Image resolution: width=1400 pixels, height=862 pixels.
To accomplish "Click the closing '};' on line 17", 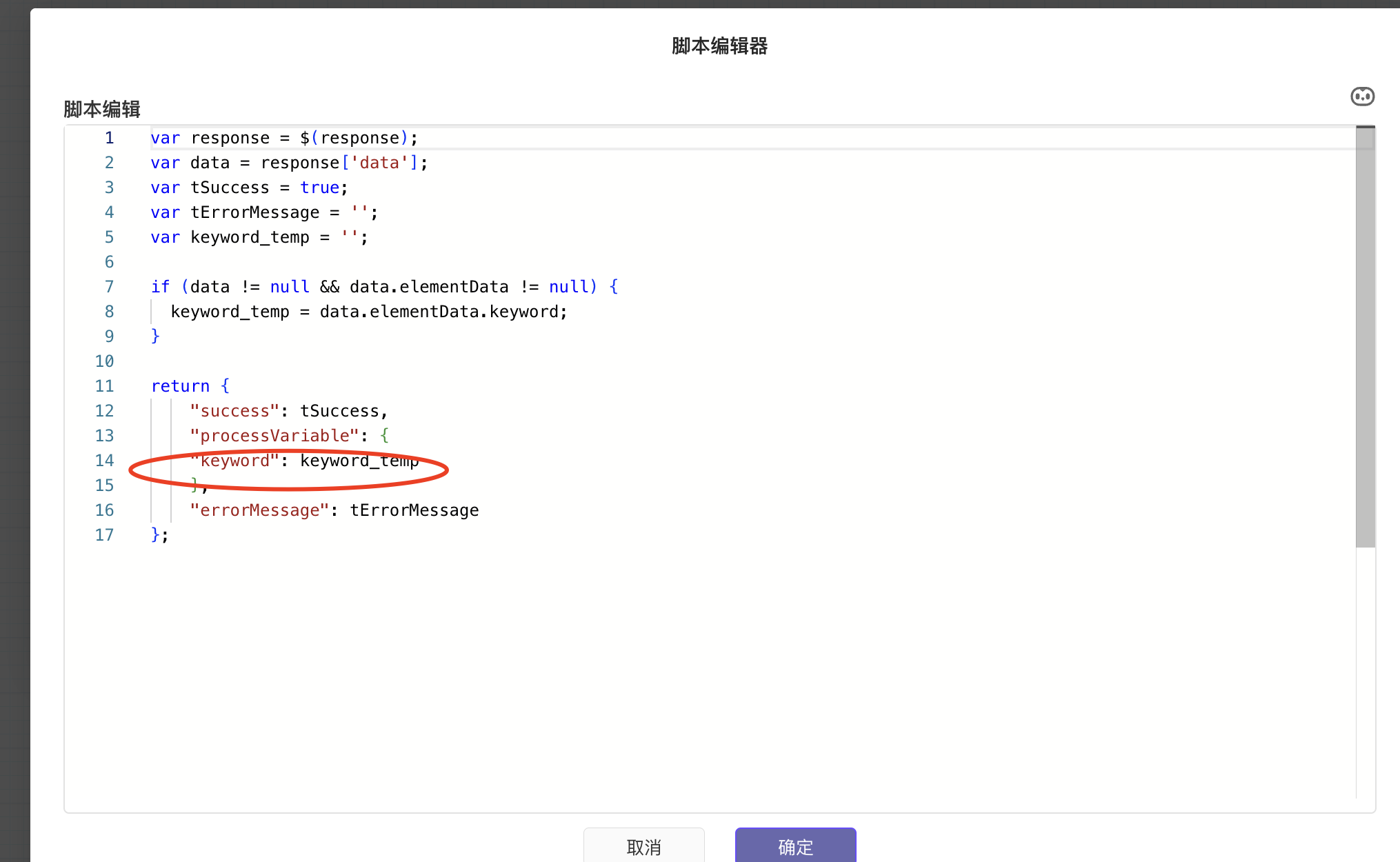I will [159, 535].
